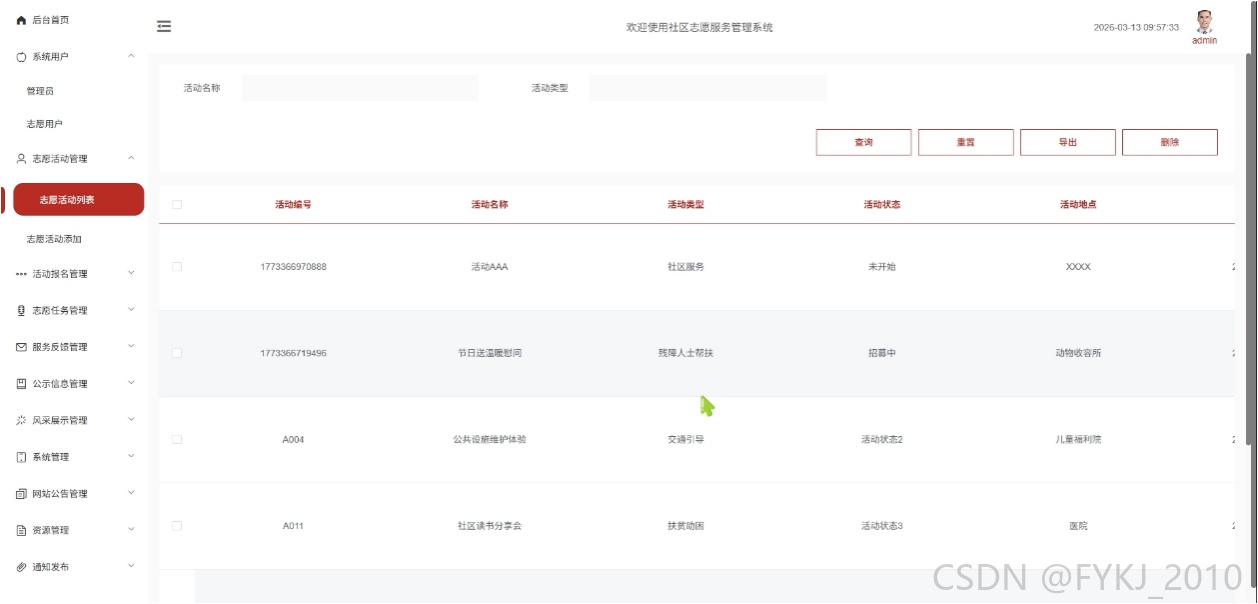Click the 活动状态3 status cell

coord(882,526)
